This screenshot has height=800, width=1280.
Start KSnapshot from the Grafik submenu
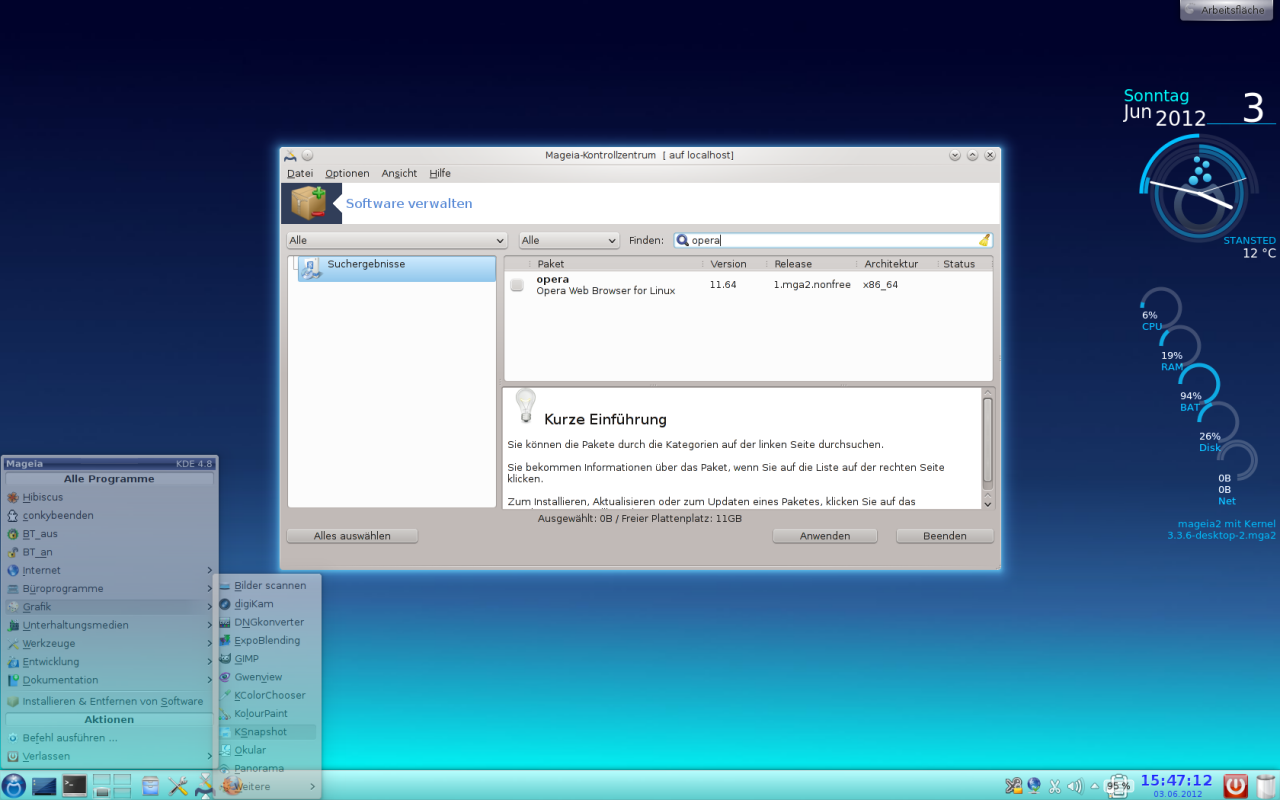(268, 732)
